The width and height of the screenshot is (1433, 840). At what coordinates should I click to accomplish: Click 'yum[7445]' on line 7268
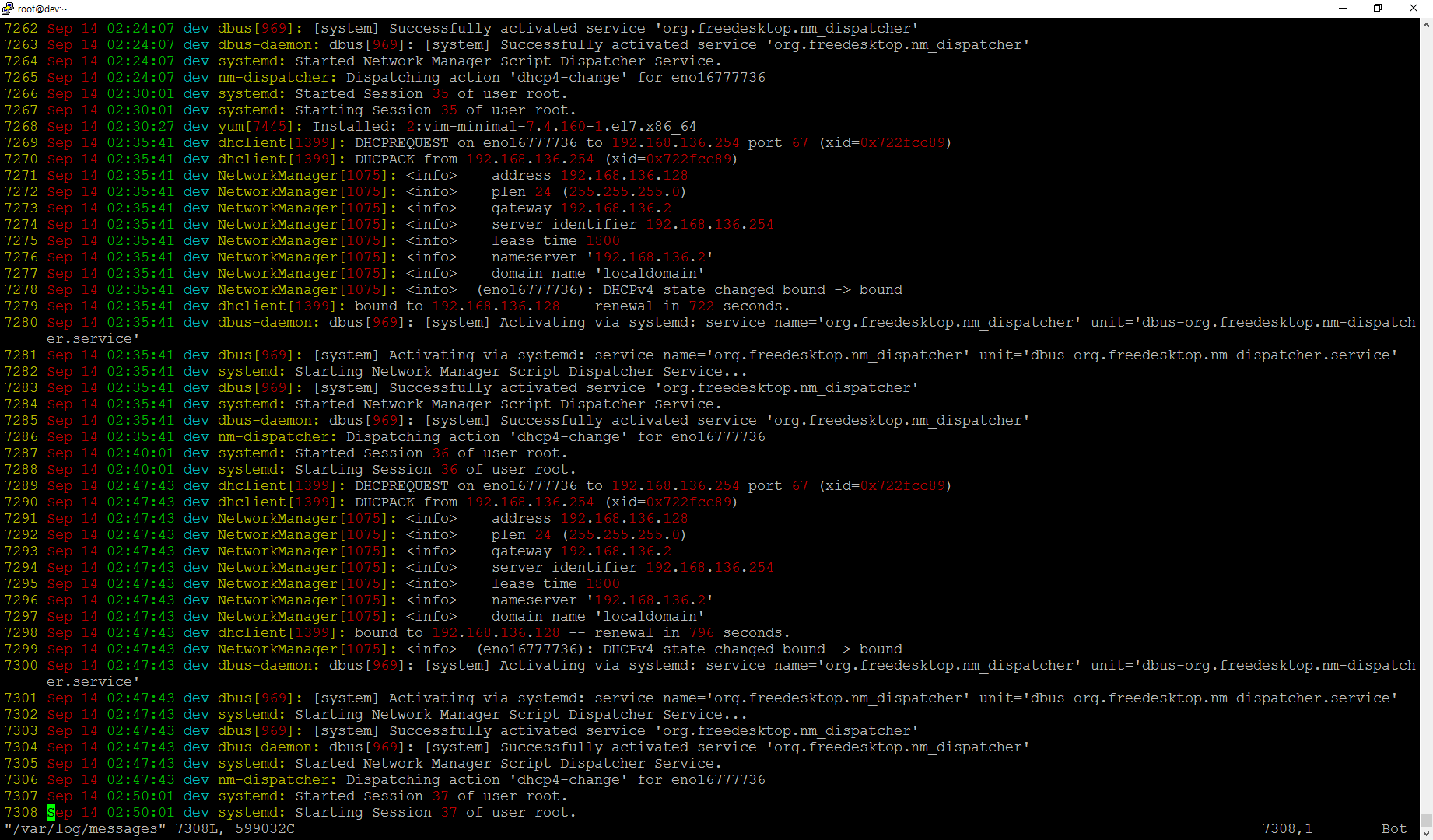click(x=256, y=127)
